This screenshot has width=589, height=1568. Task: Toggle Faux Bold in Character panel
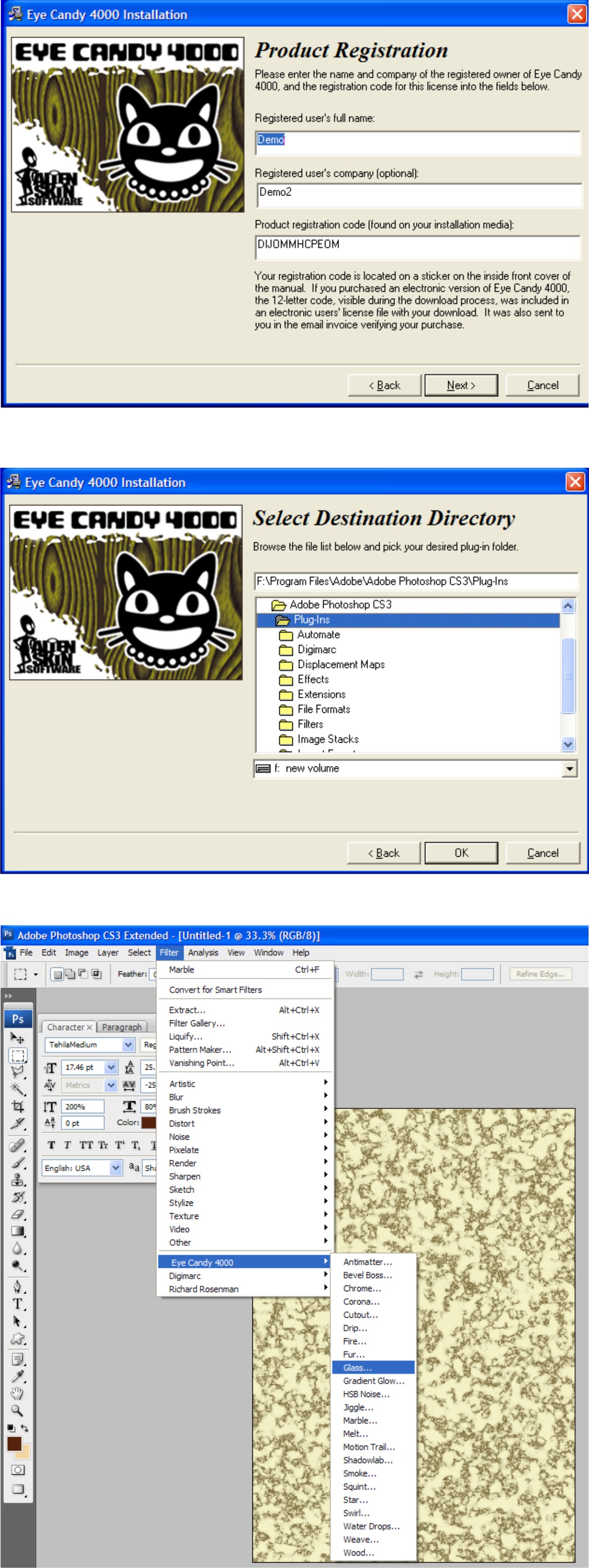point(51,1145)
